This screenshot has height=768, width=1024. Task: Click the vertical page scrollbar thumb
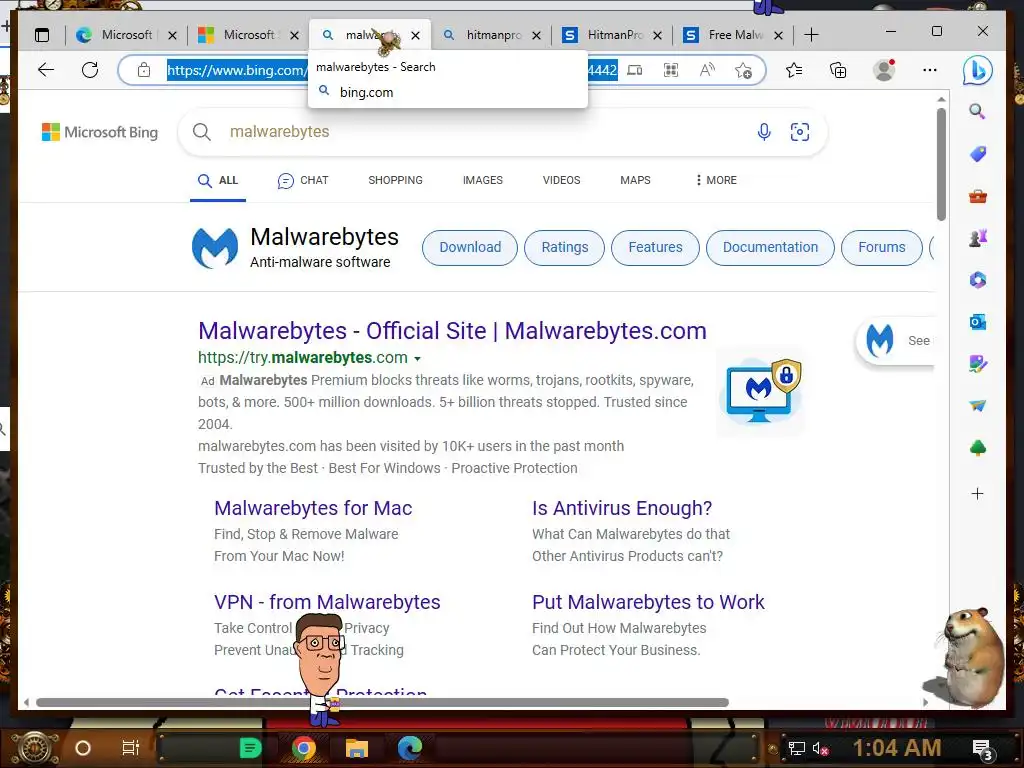[x=941, y=165]
